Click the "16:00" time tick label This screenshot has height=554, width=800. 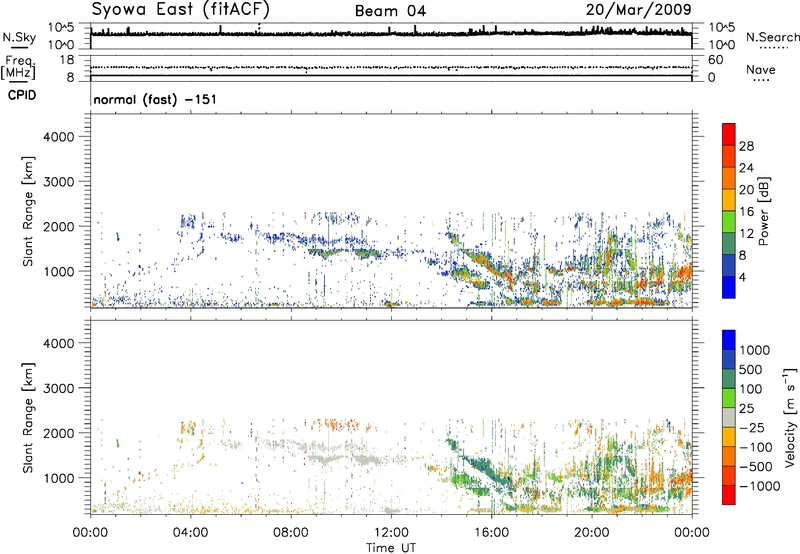(x=491, y=533)
